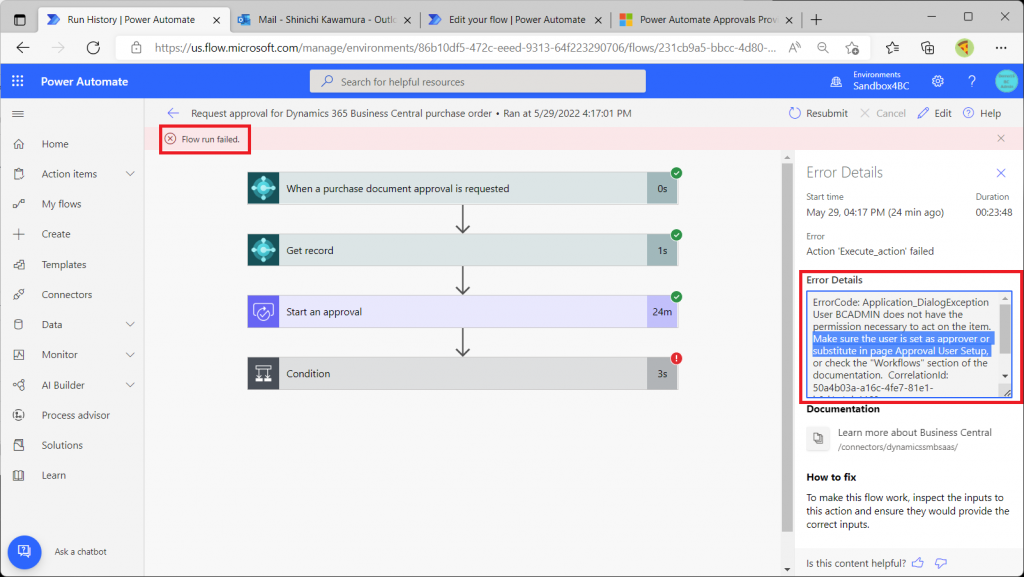The width and height of the screenshot is (1024, 577).
Task: Open the settings gear in header
Action: tap(938, 81)
